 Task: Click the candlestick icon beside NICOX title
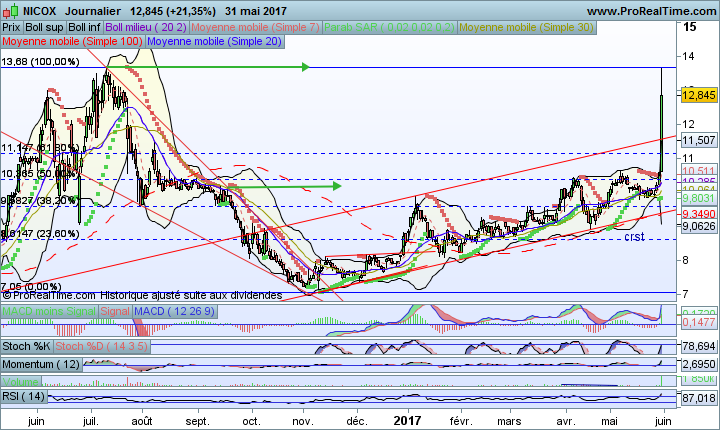point(11,11)
